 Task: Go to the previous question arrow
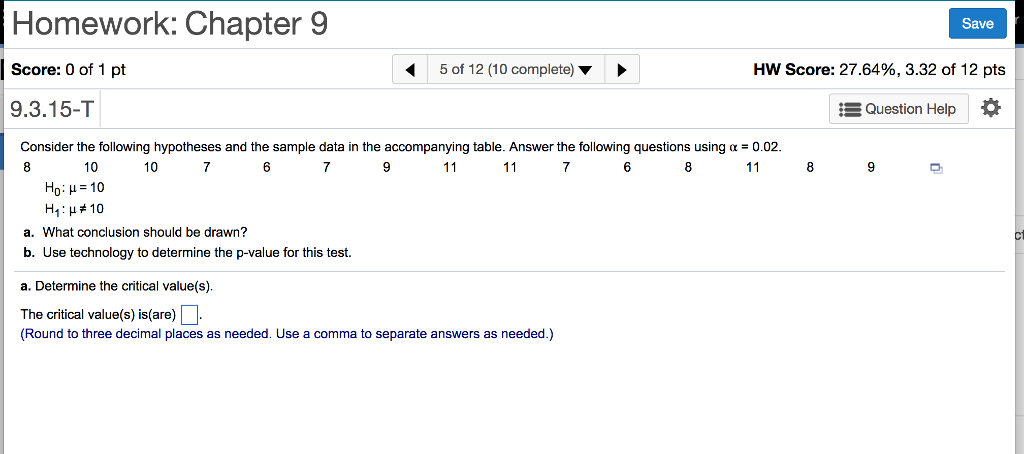click(x=411, y=70)
